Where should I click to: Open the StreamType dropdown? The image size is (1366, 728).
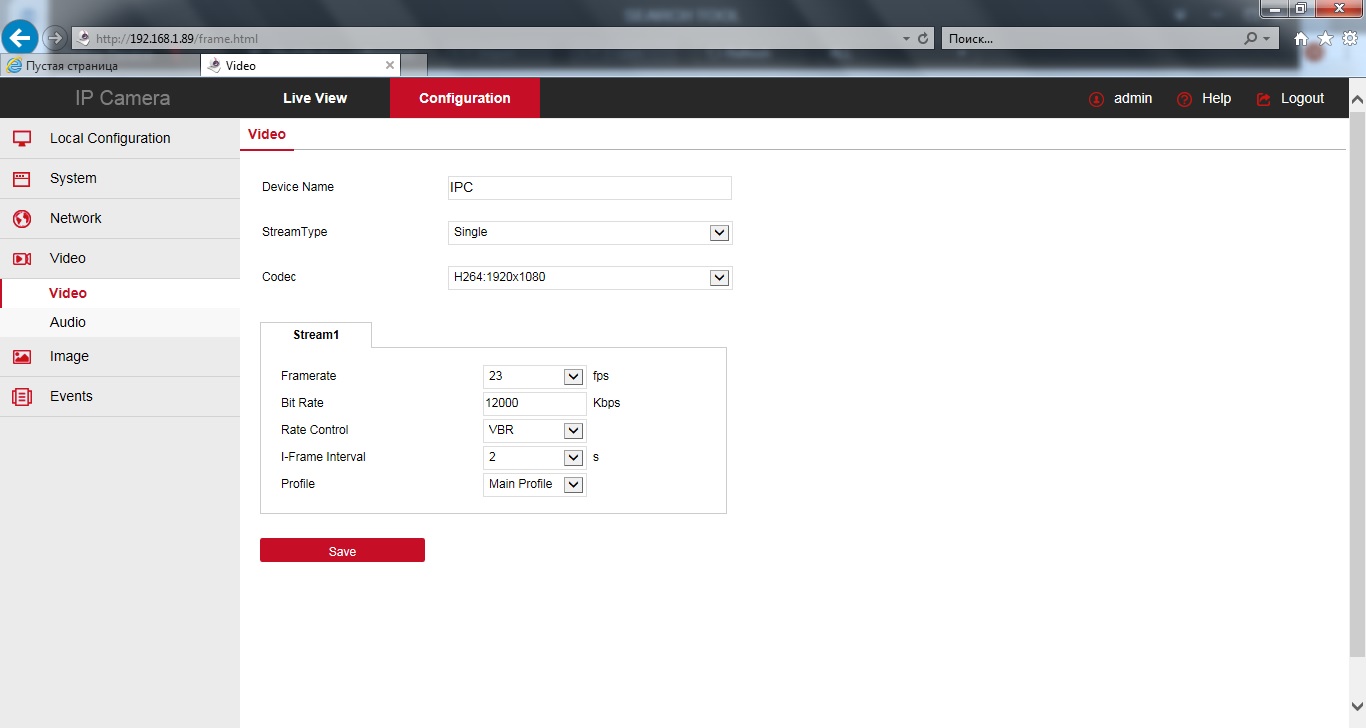coord(590,232)
